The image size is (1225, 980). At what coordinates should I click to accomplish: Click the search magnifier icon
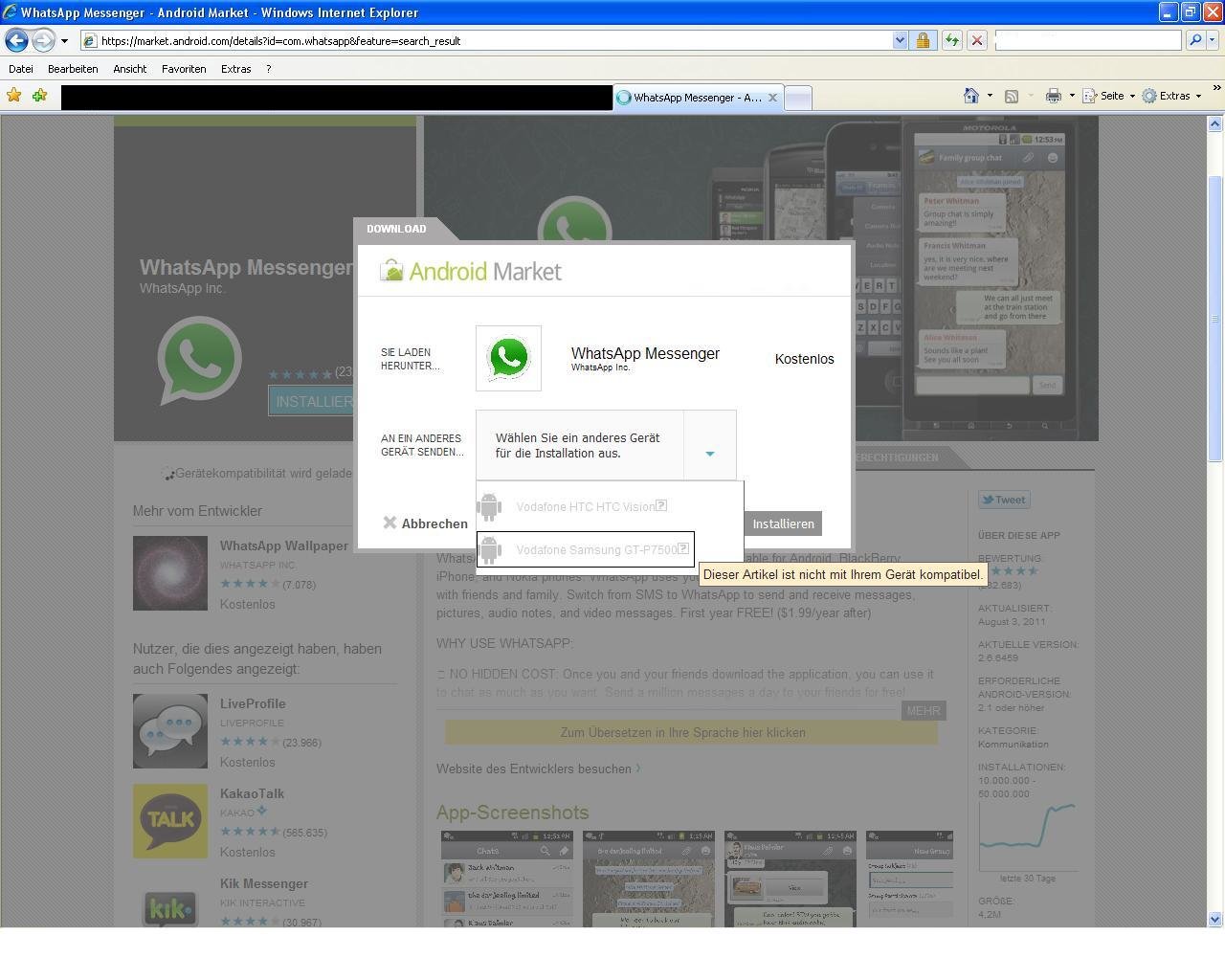coord(1194,40)
